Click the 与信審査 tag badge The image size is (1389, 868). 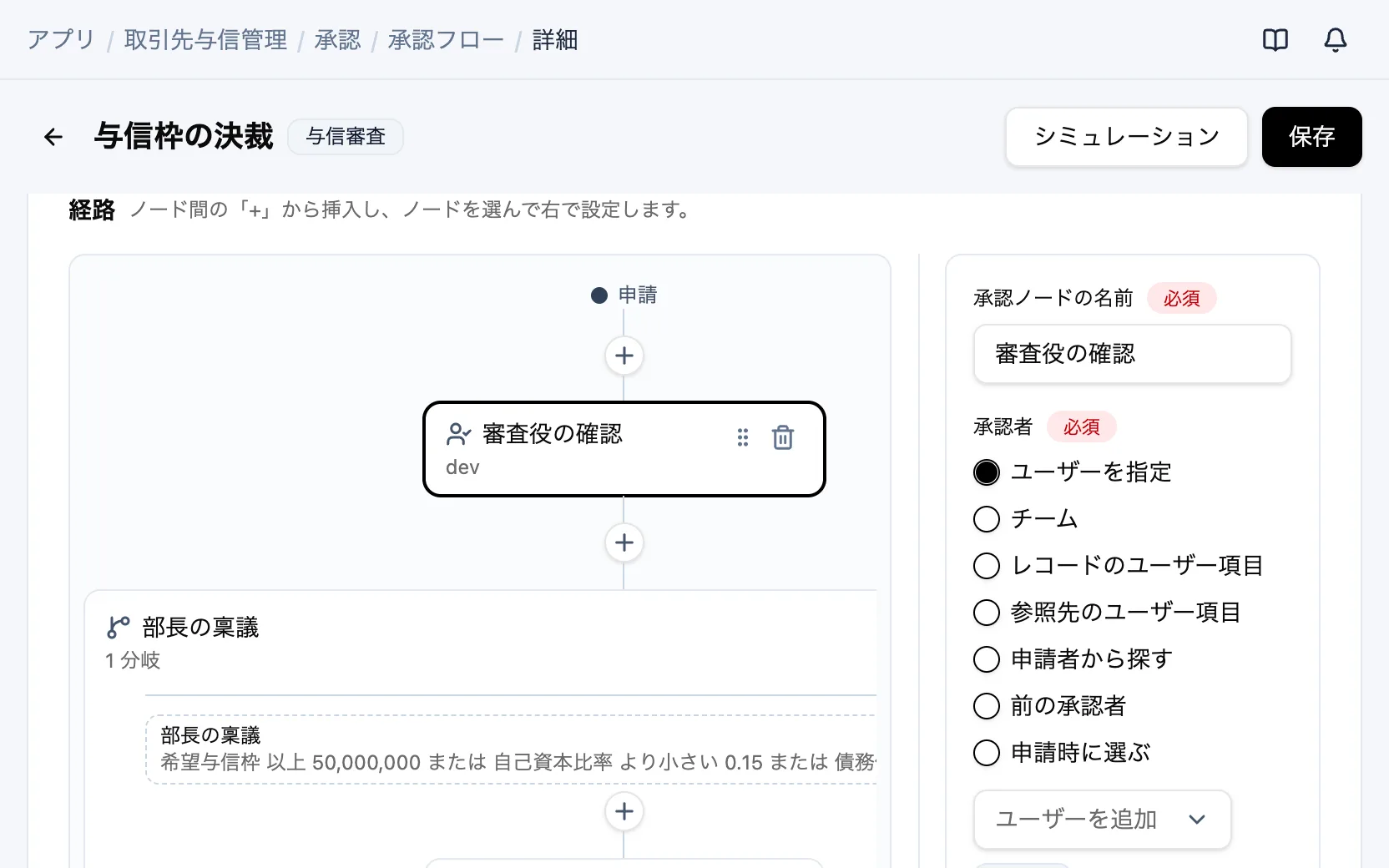coord(346,137)
